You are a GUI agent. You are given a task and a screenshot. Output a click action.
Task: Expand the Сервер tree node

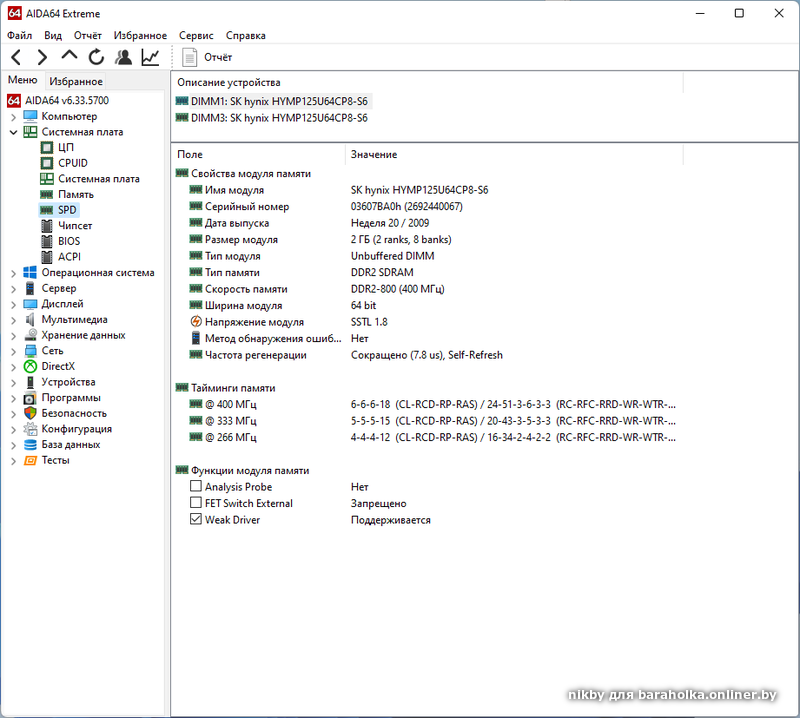[x=13, y=289]
